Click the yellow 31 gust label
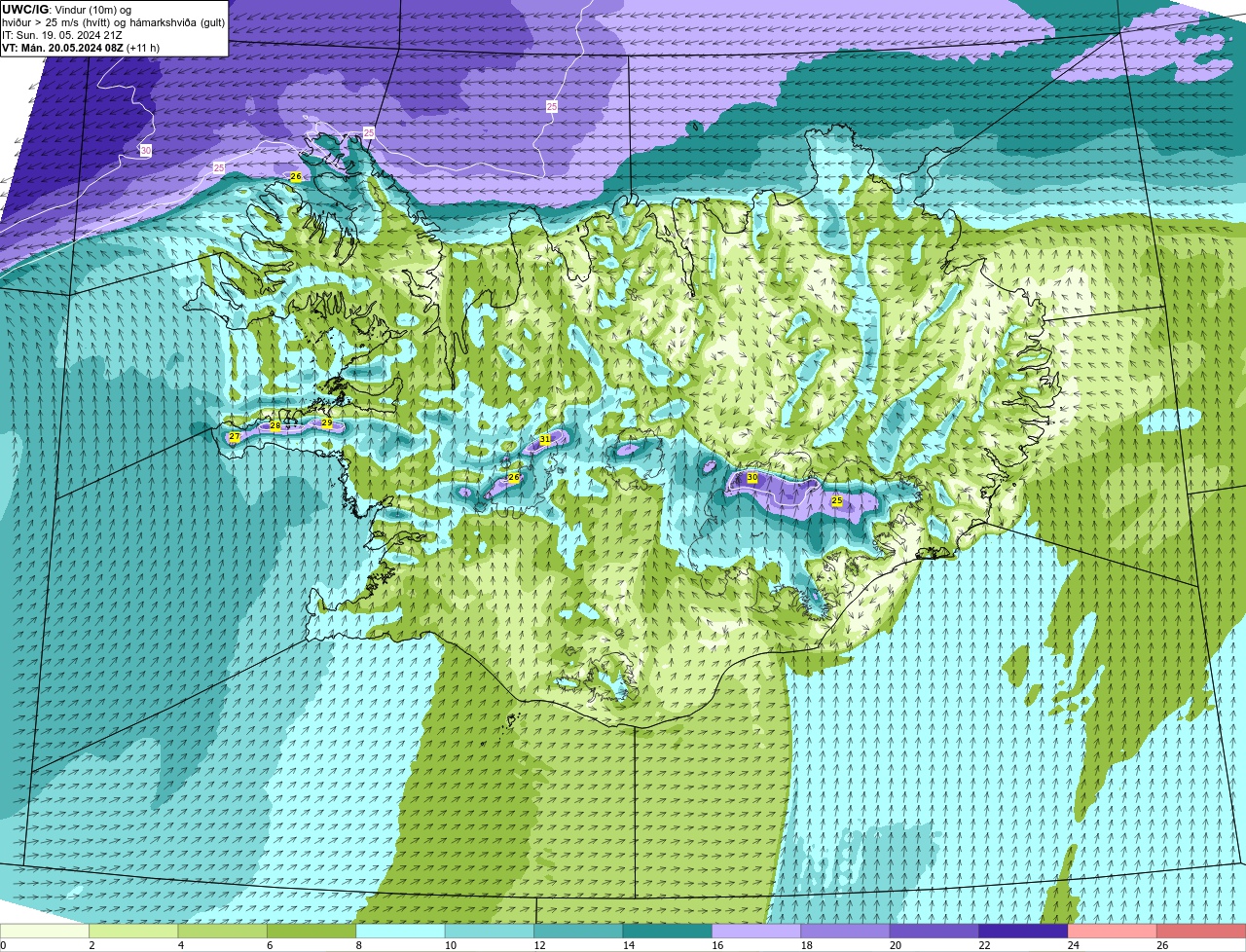The image size is (1246, 952). pyautogui.click(x=545, y=440)
